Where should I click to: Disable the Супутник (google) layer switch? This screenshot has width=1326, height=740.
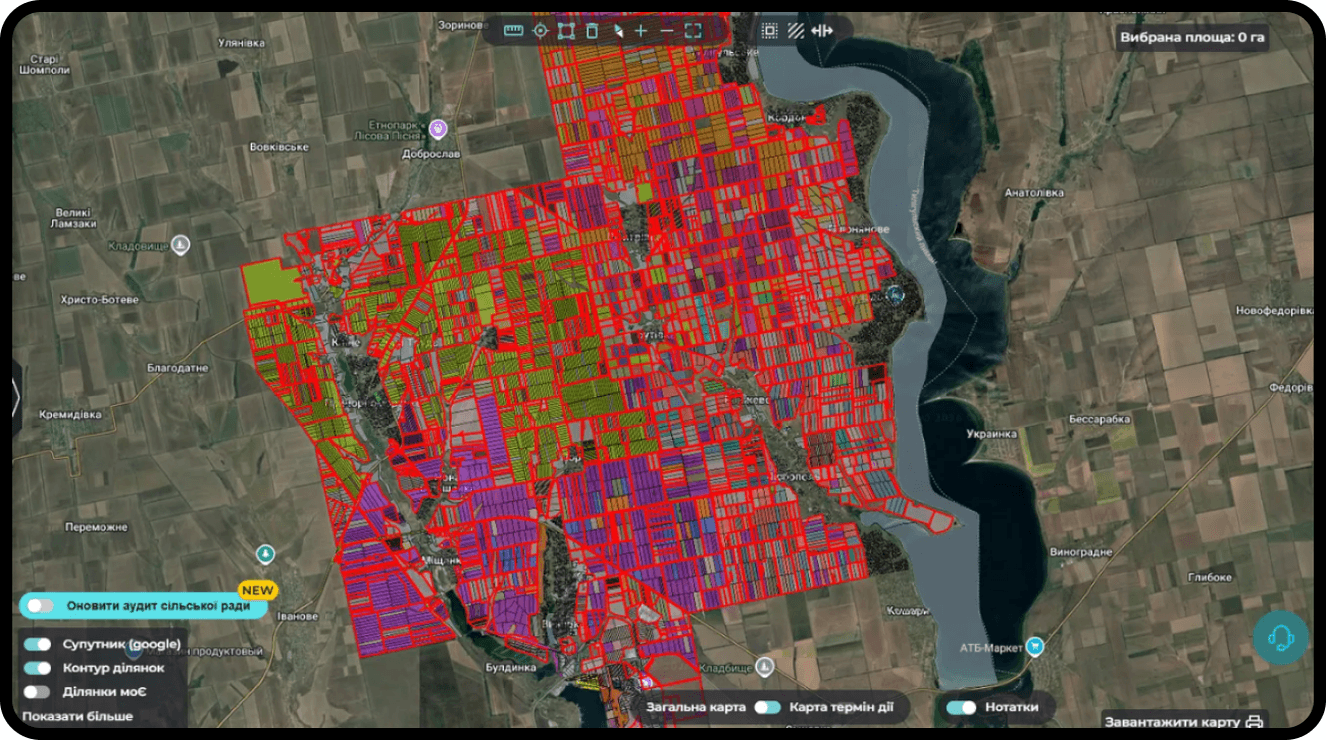(x=38, y=644)
